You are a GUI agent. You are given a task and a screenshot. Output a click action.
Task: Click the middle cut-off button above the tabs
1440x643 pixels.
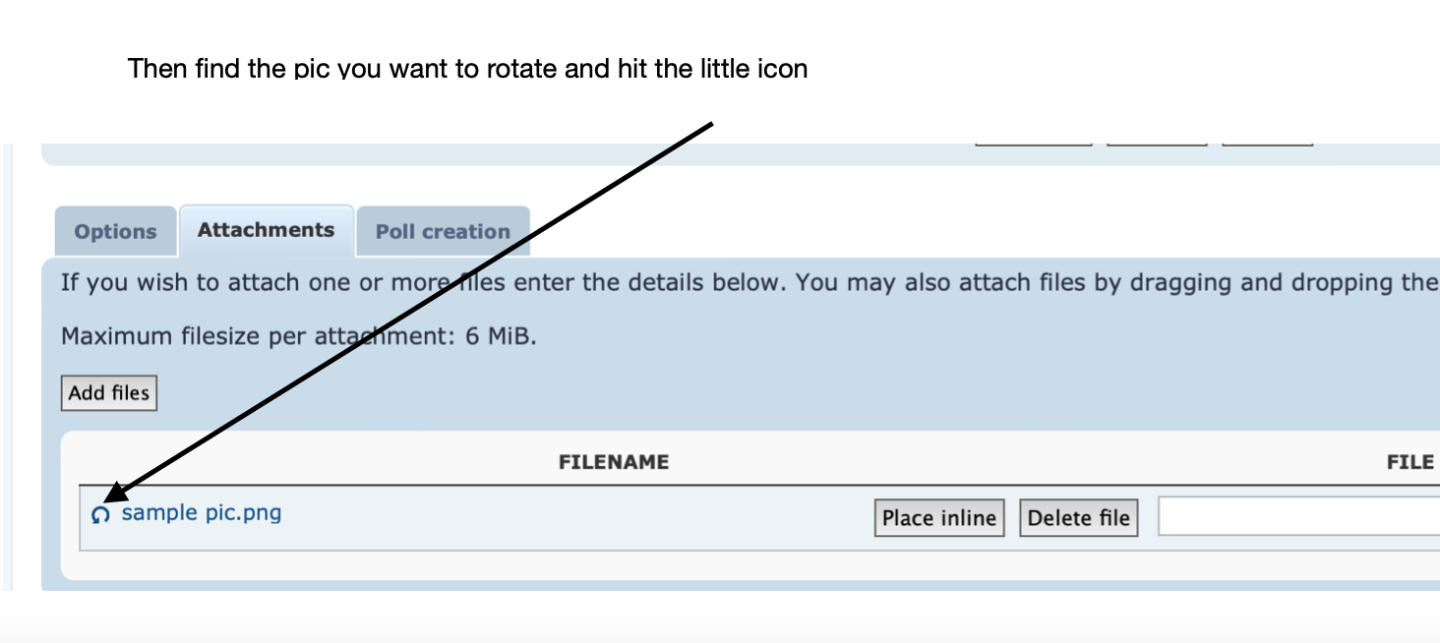pos(1156,143)
